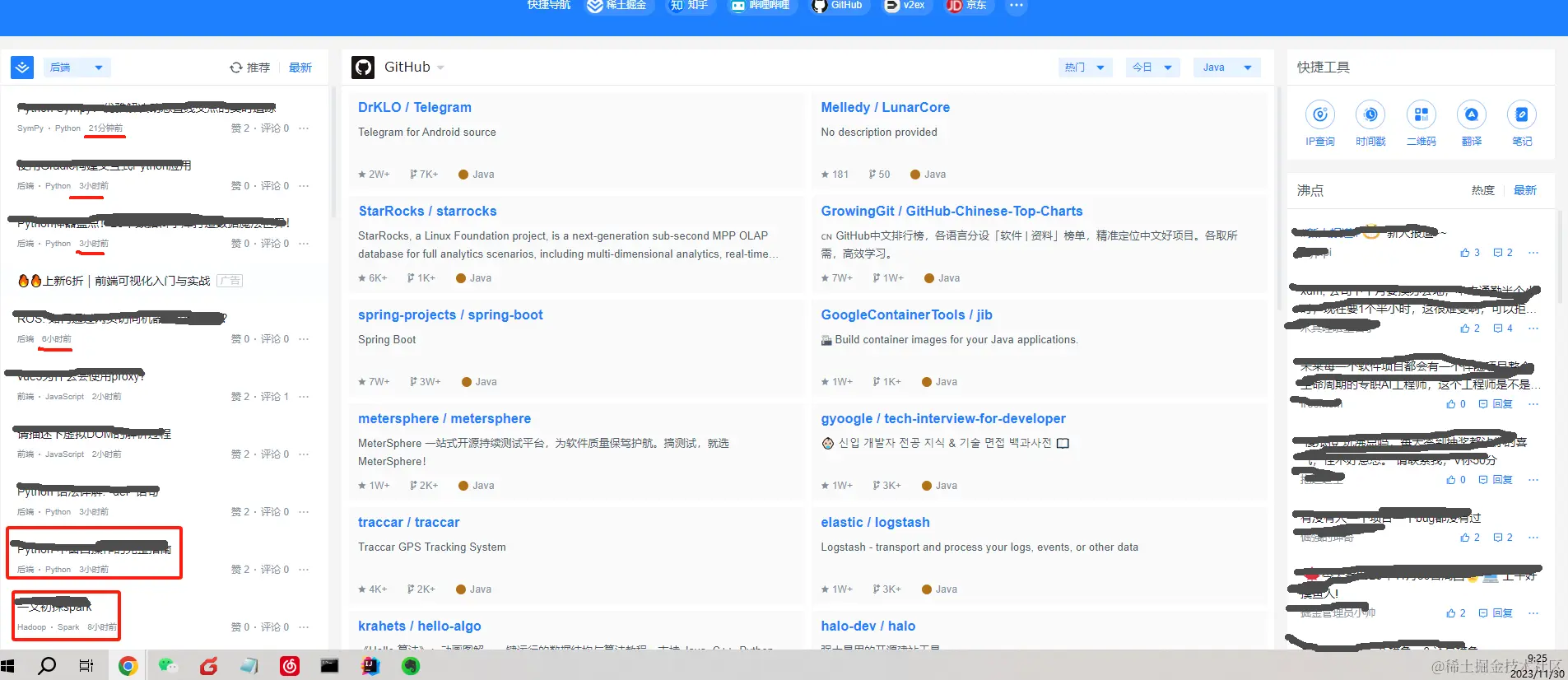Image resolution: width=1568 pixels, height=680 pixels.
Task: Click the SymPy tag under first article
Action: pyautogui.click(x=30, y=128)
